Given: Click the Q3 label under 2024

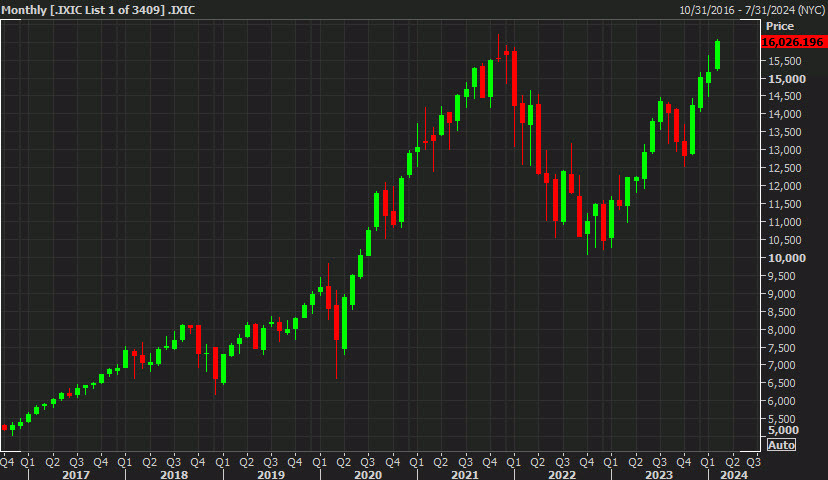Looking at the screenshot, I should pos(754,462).
